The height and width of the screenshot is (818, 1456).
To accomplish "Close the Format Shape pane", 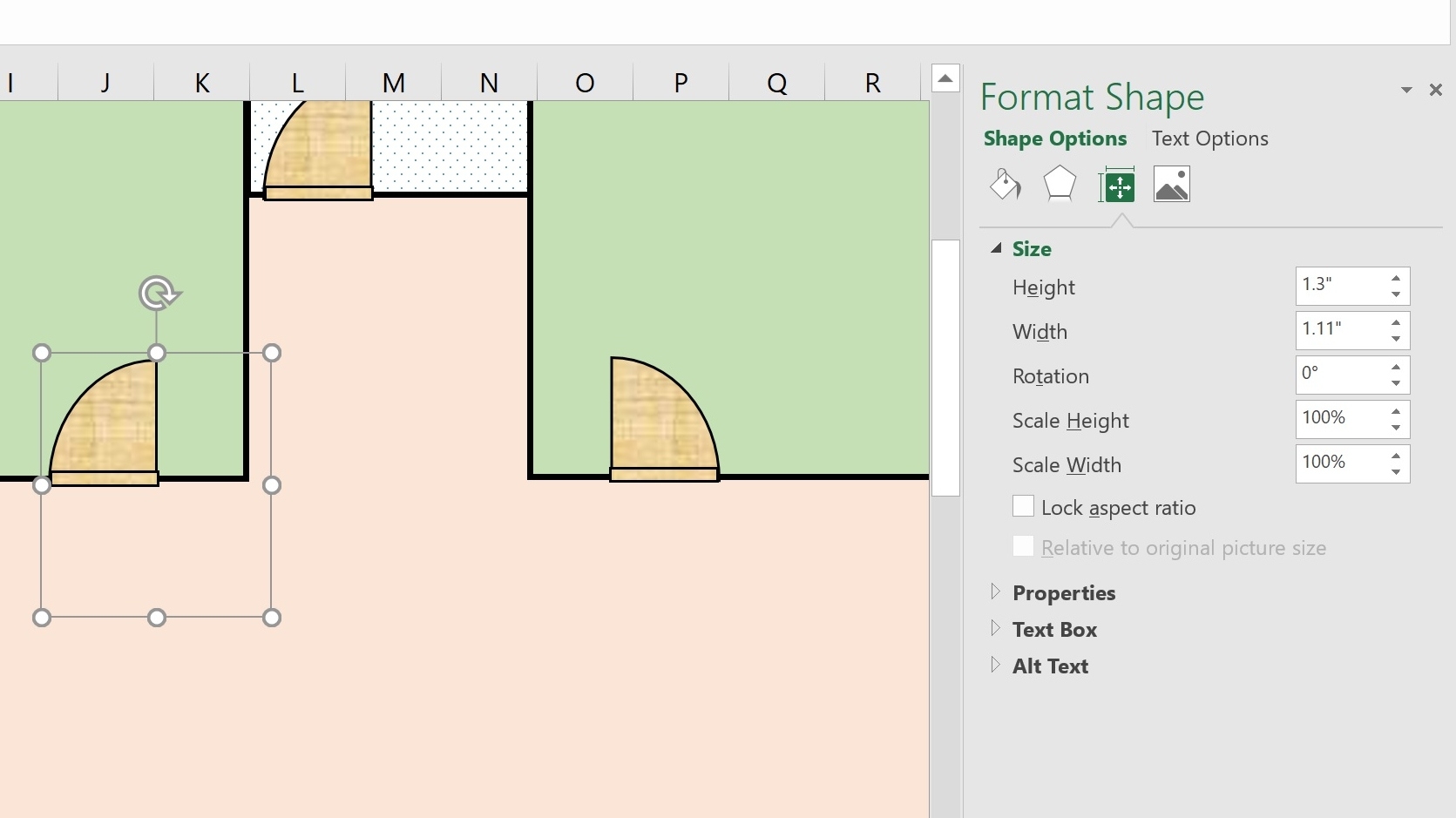I will pos(1435,91).
